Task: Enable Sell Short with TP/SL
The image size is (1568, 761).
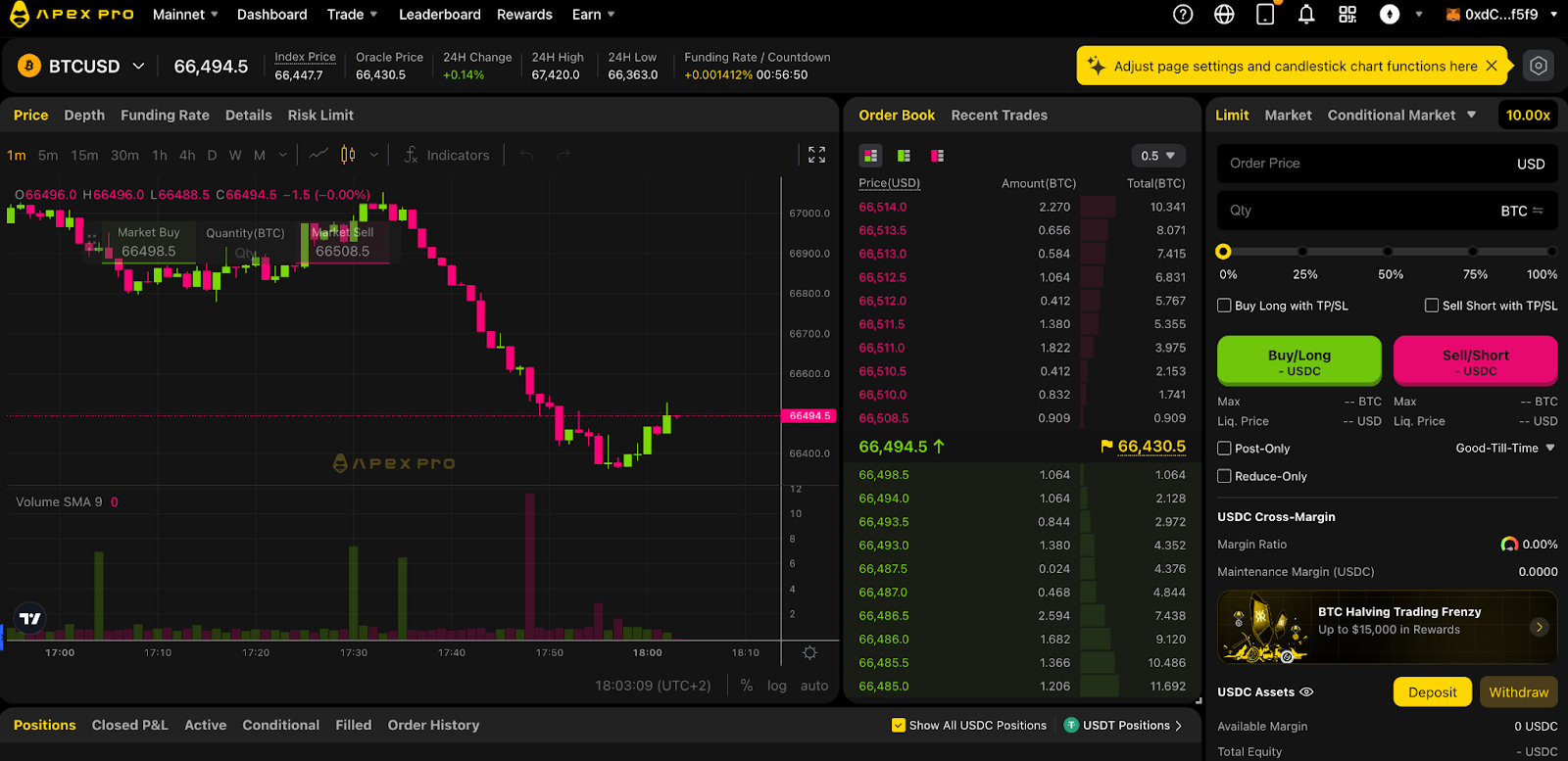Action: pos(1432,306)
